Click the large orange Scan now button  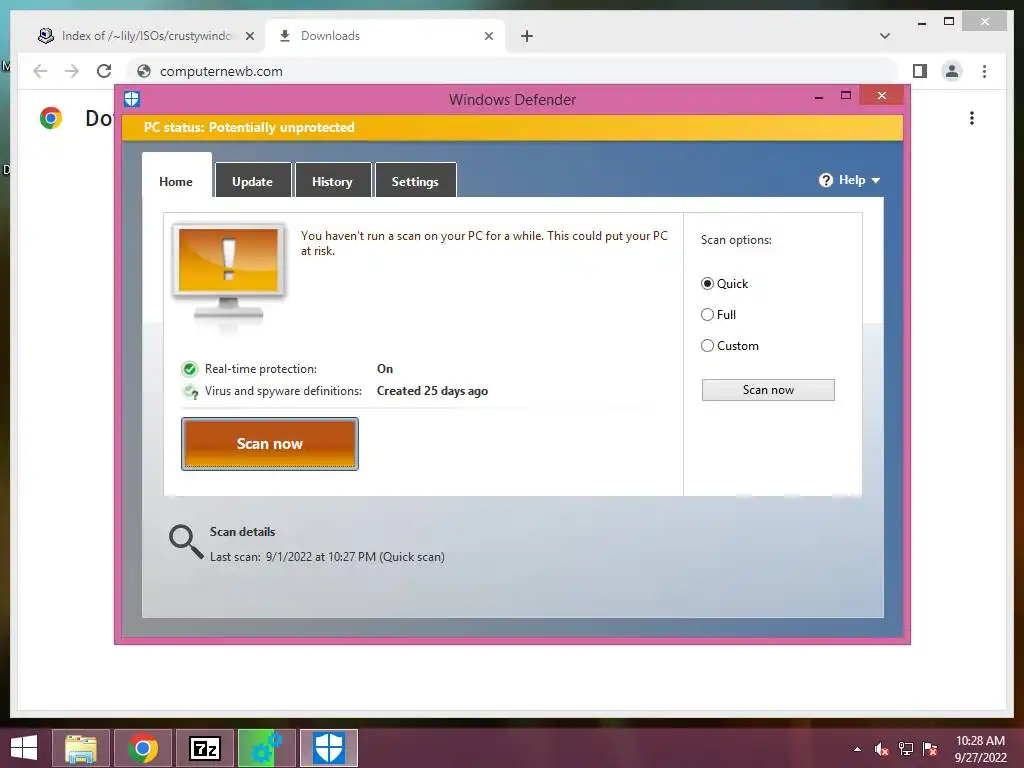(270, 444)
